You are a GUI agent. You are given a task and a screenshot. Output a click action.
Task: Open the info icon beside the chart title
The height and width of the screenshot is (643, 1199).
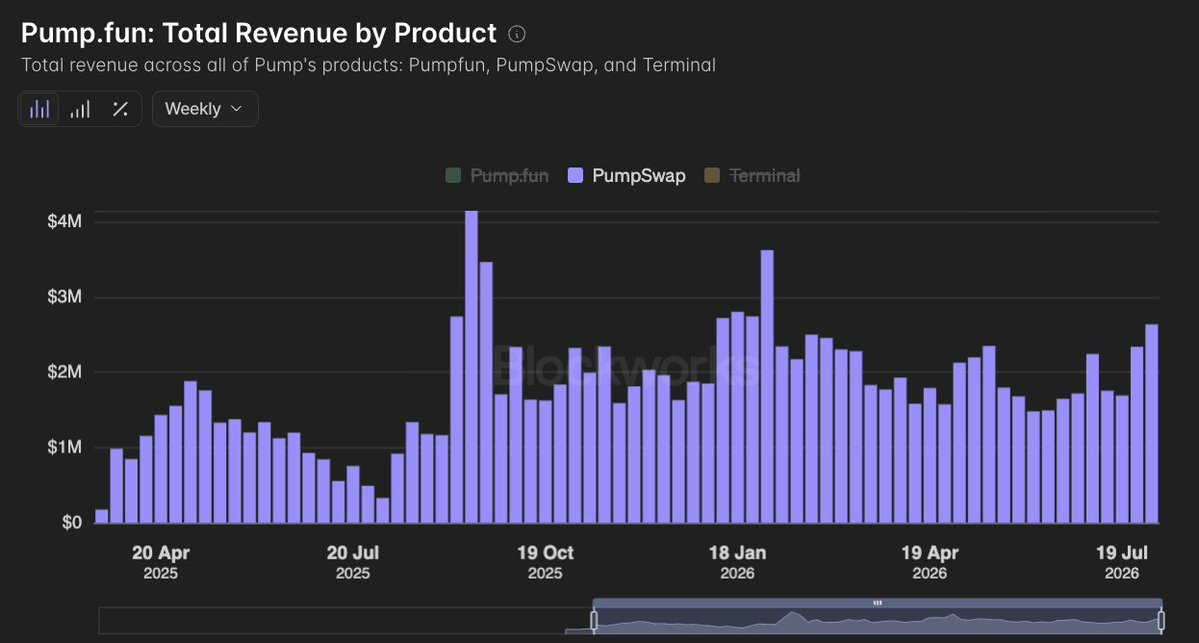click(x=517, y=34)
